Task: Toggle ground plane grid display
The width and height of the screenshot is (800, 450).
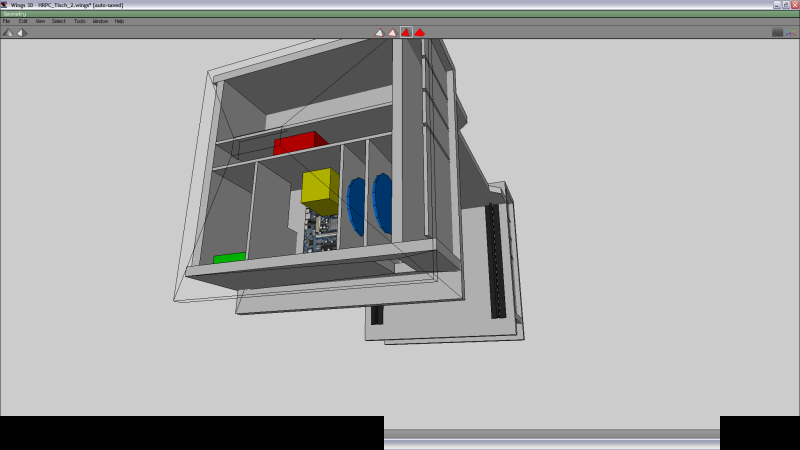Action: point(777,32)
